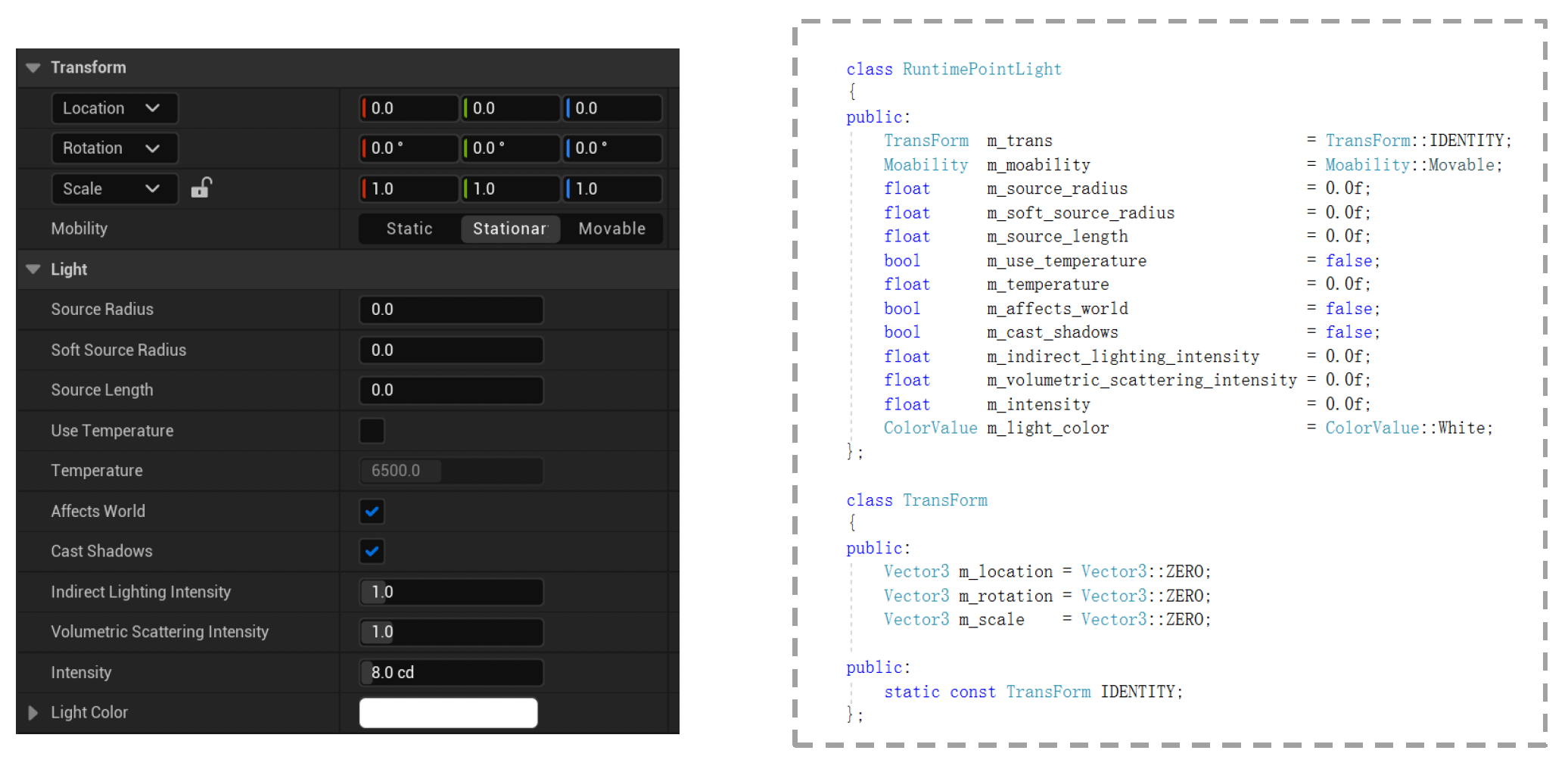1568x769 pixels.
Task: Set Mobility to Static
Action: (409, 229)
